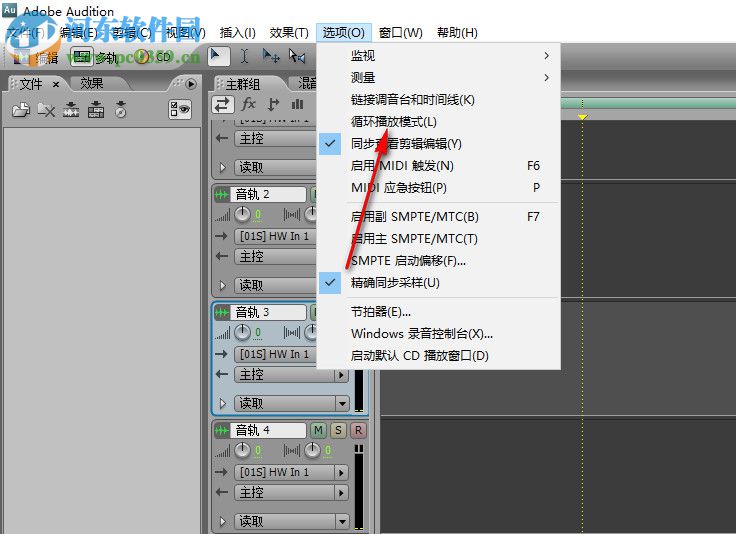Open the 窗口(W) menu
Screen dimensions: 736x534
coord(400,32)
